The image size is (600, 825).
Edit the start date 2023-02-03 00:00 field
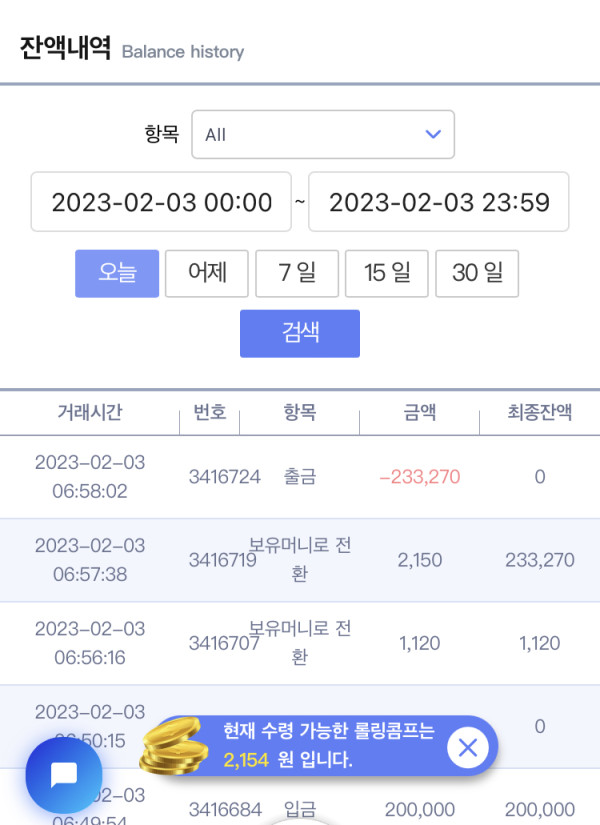click(x=161, y=202)
